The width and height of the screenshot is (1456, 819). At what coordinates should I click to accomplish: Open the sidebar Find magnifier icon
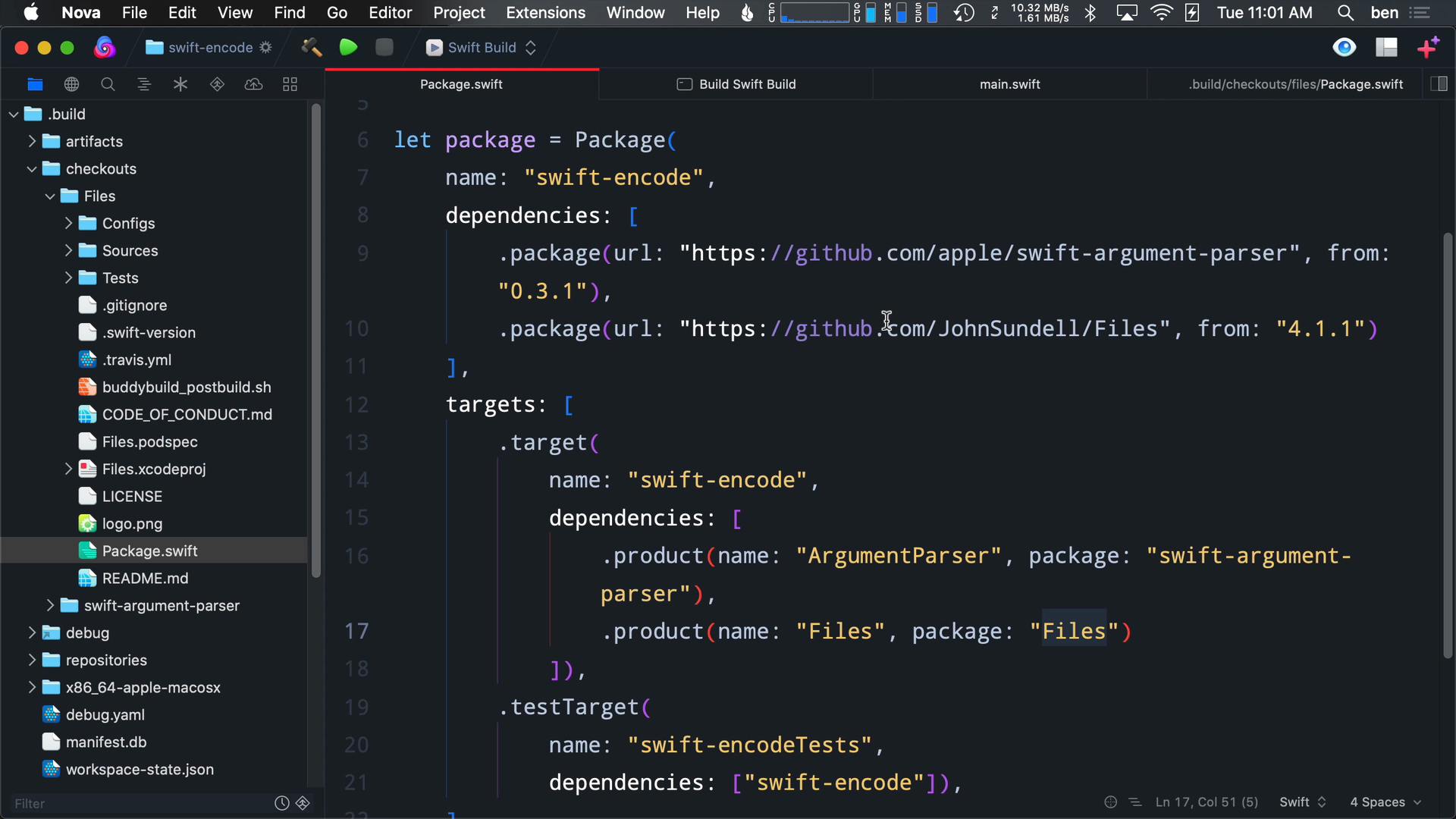pos(108,84)
